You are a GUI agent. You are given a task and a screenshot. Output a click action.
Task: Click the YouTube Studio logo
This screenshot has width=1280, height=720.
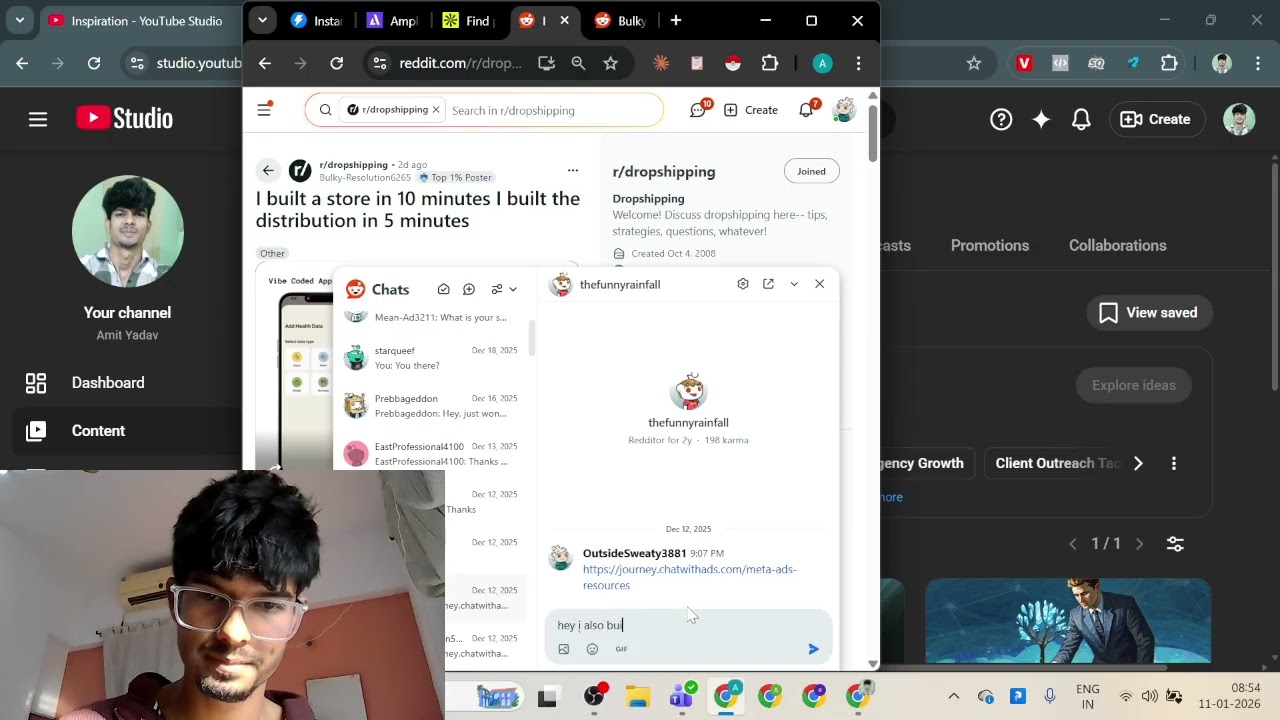(x=125, y=119)
